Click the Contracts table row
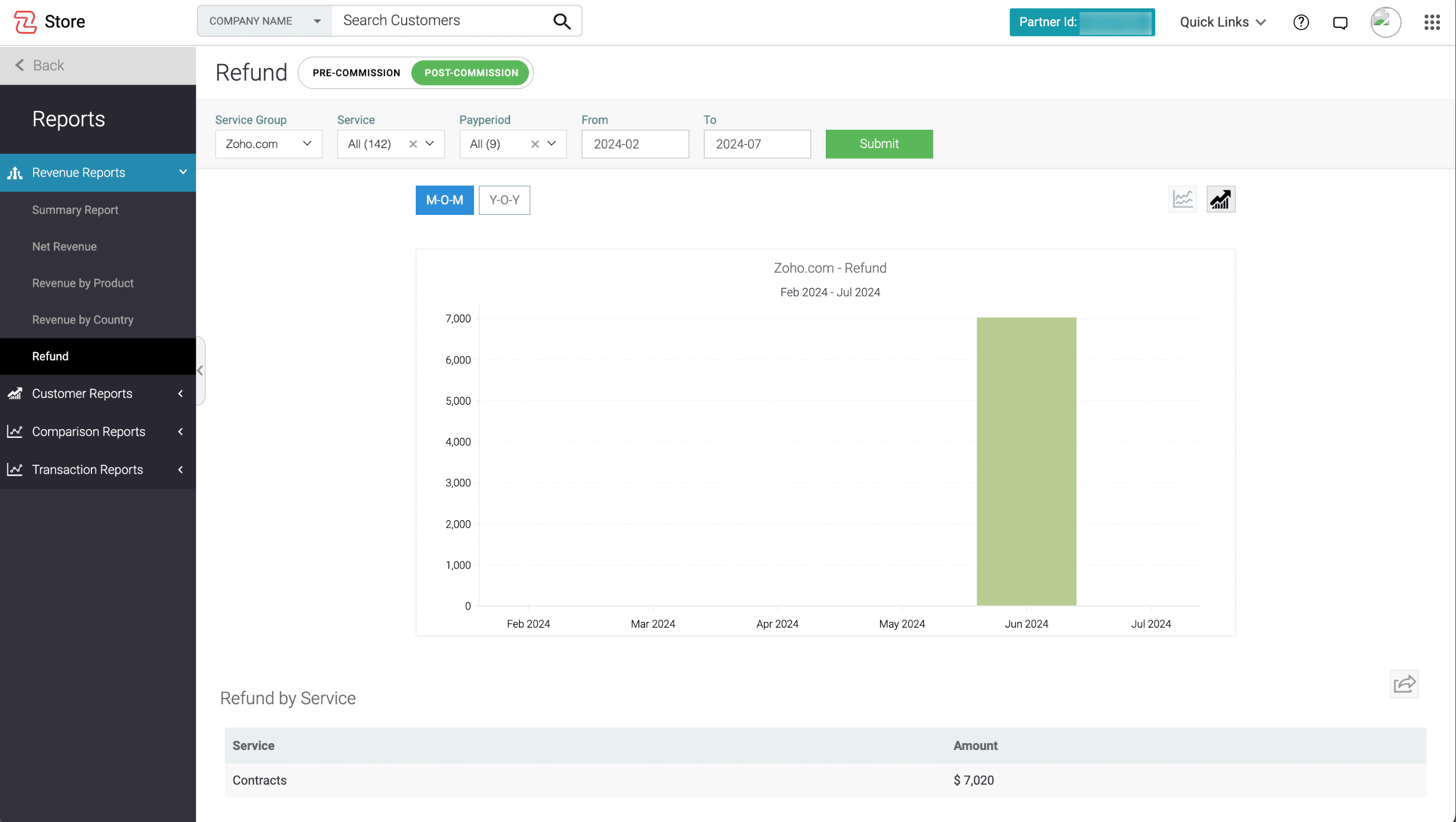The image size is (1456, 822). pos(825,780)
